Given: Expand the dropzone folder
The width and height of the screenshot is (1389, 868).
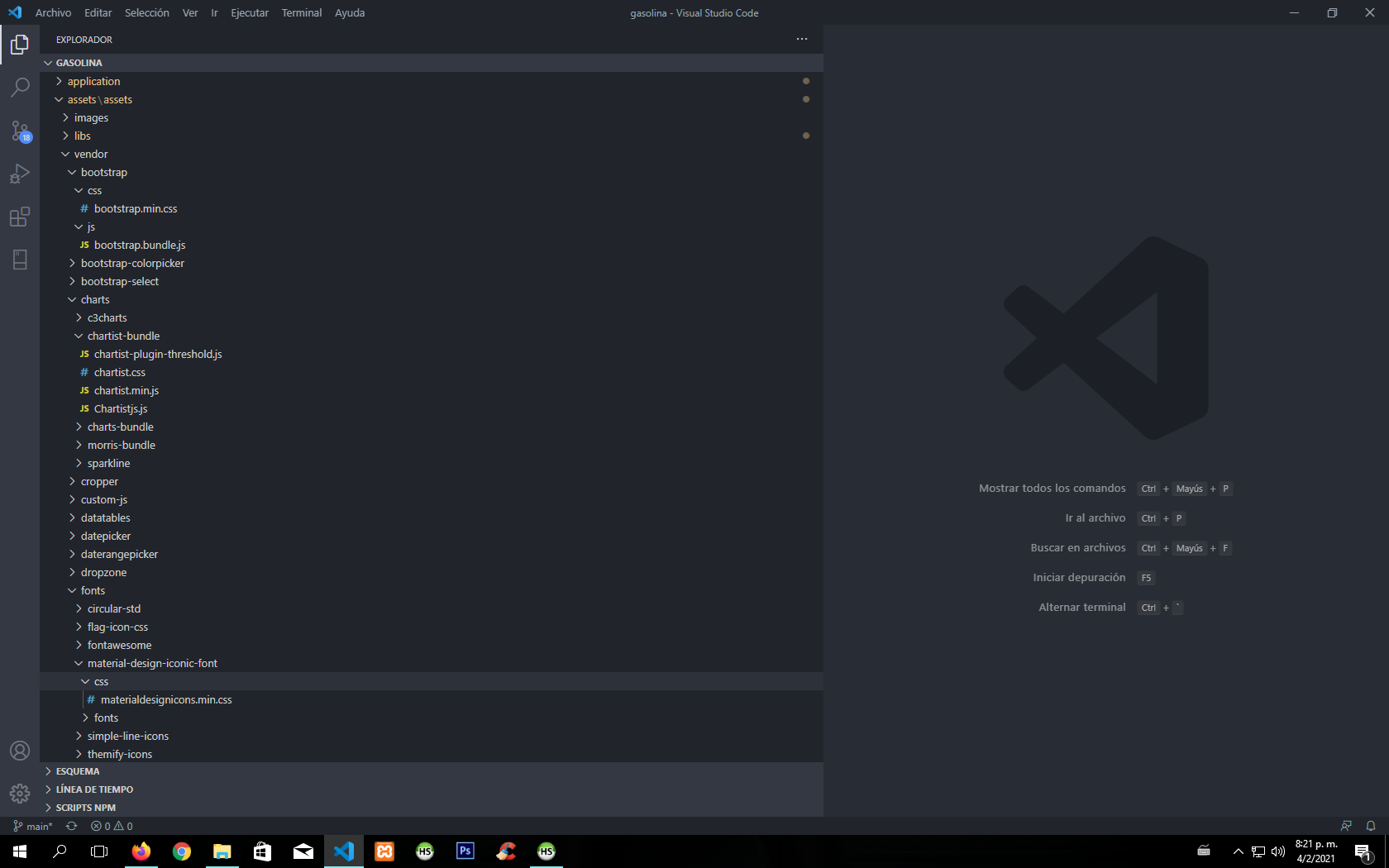Looking at the screenshot, I should [432, 572].
